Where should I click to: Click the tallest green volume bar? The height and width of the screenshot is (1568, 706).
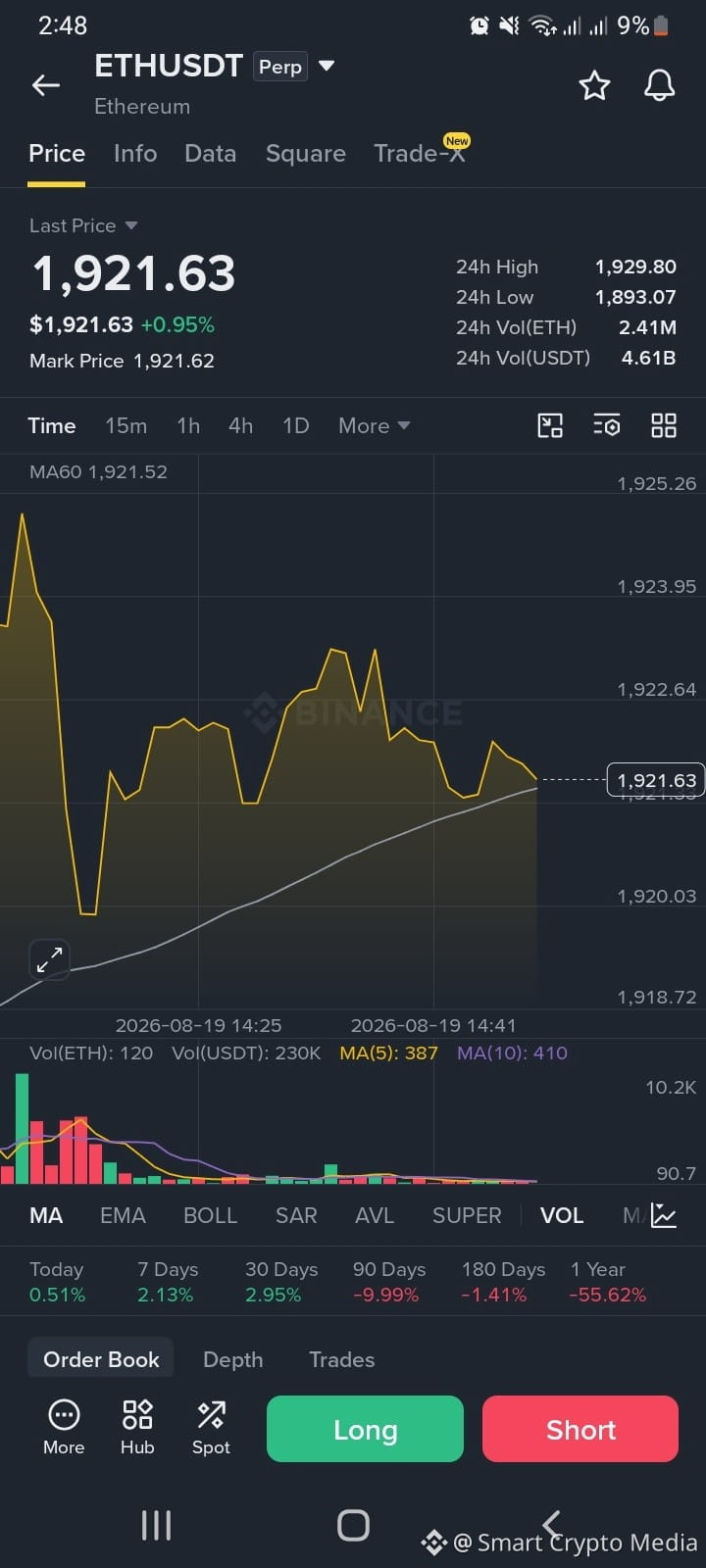coord(22,1129)
